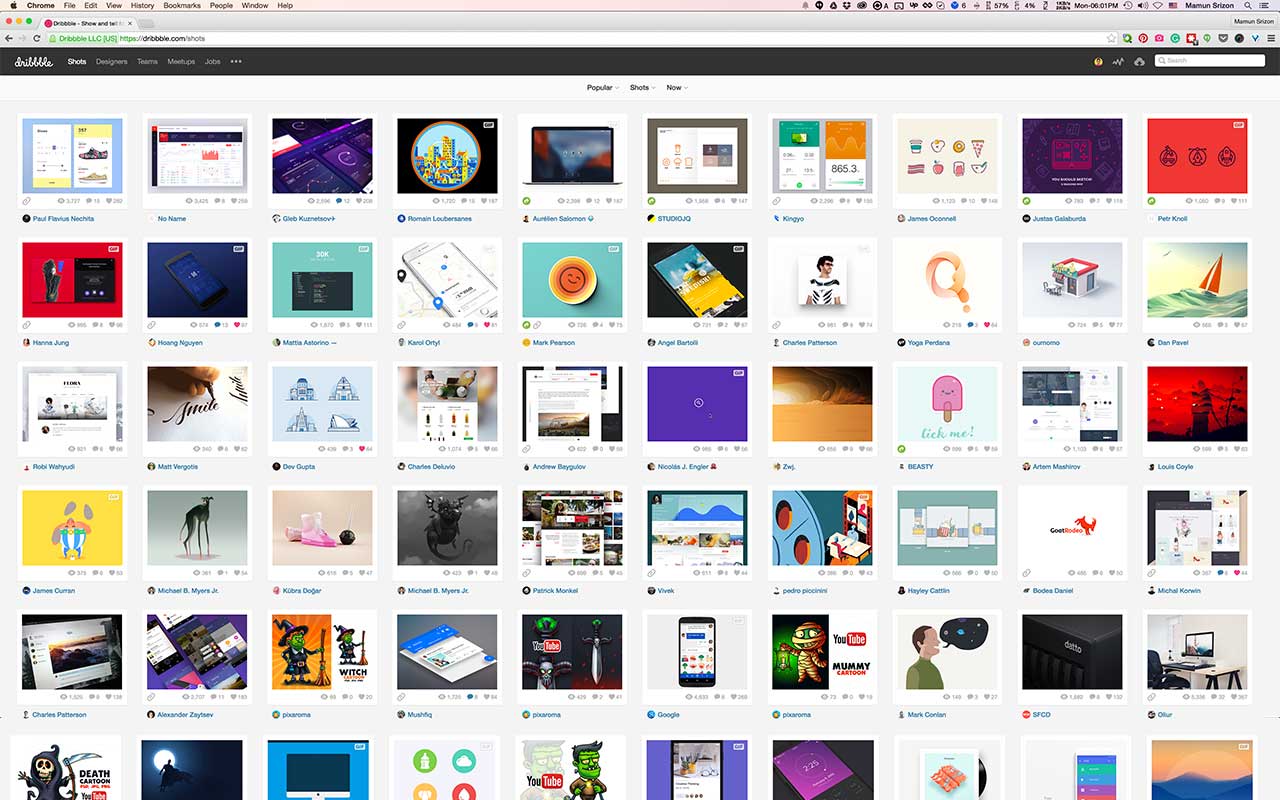Open the Shots tab in navbar
Screen dimensions: 1280x800
pos(77,62)
